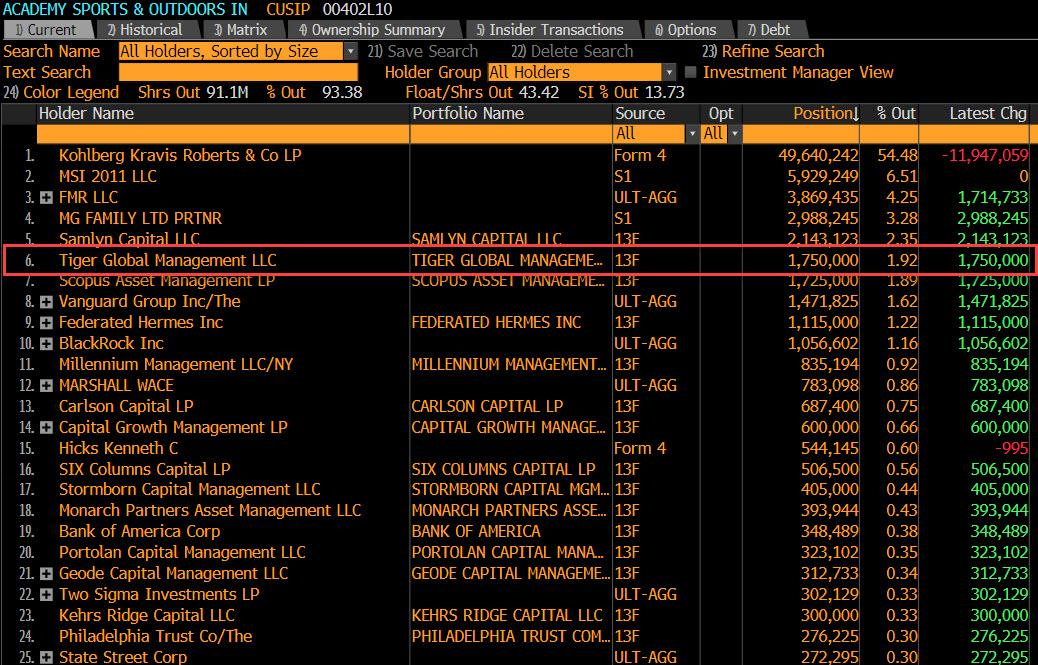Expand Capital Growth Management LP row
Screen dimensions: 1038x665
(x=46, y=428)
